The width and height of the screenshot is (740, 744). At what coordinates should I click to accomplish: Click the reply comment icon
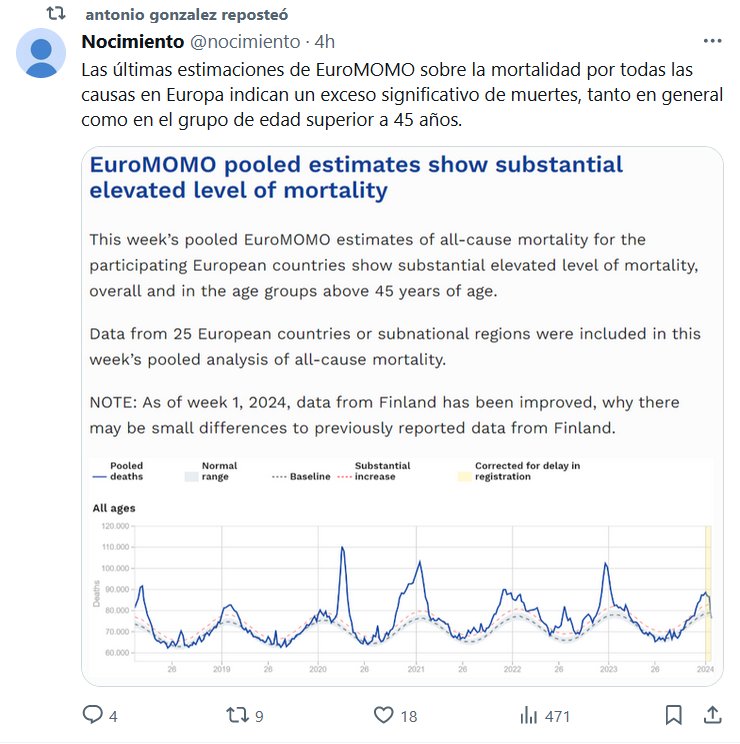coord(93,715)
